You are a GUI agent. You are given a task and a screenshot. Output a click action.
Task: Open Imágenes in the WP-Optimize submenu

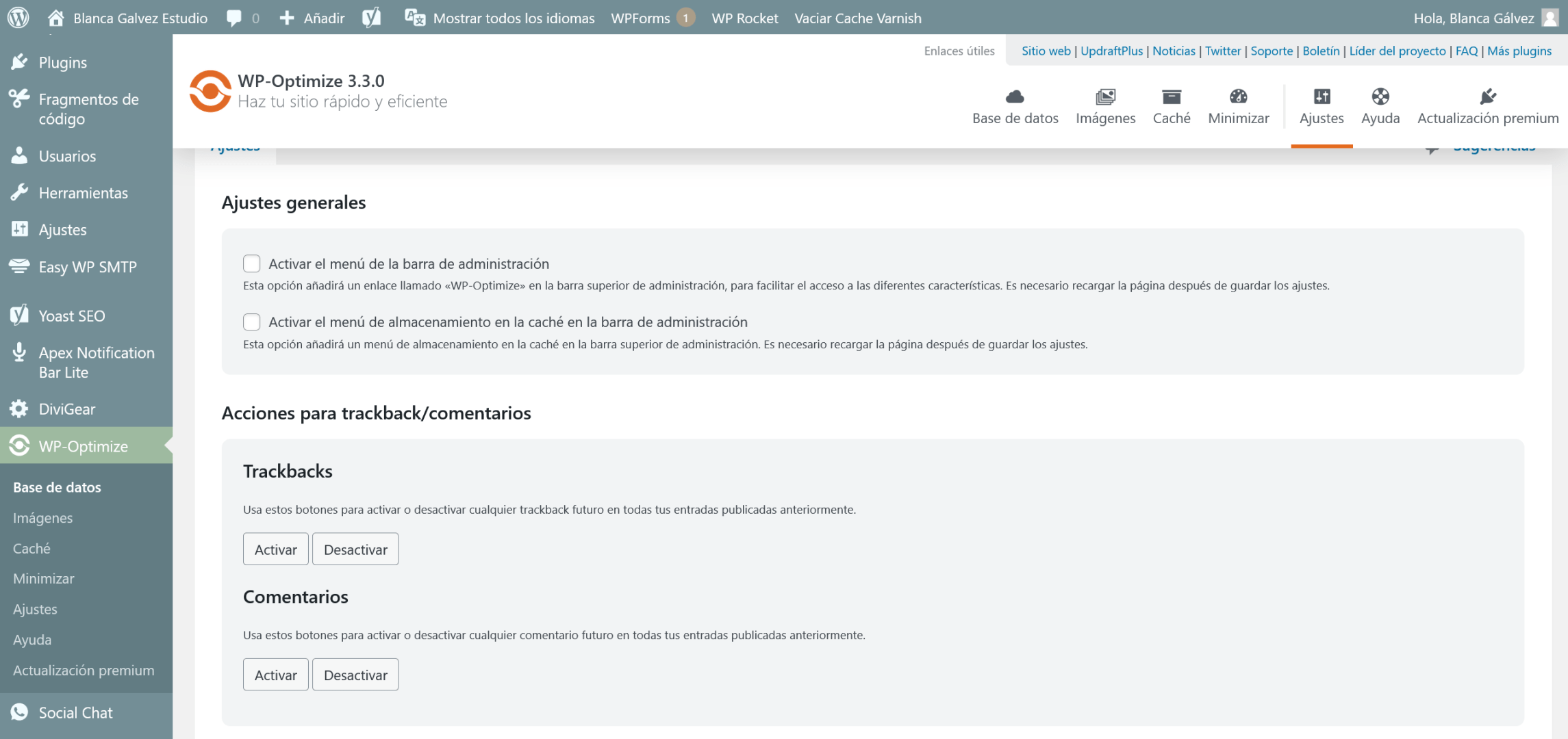42,518
